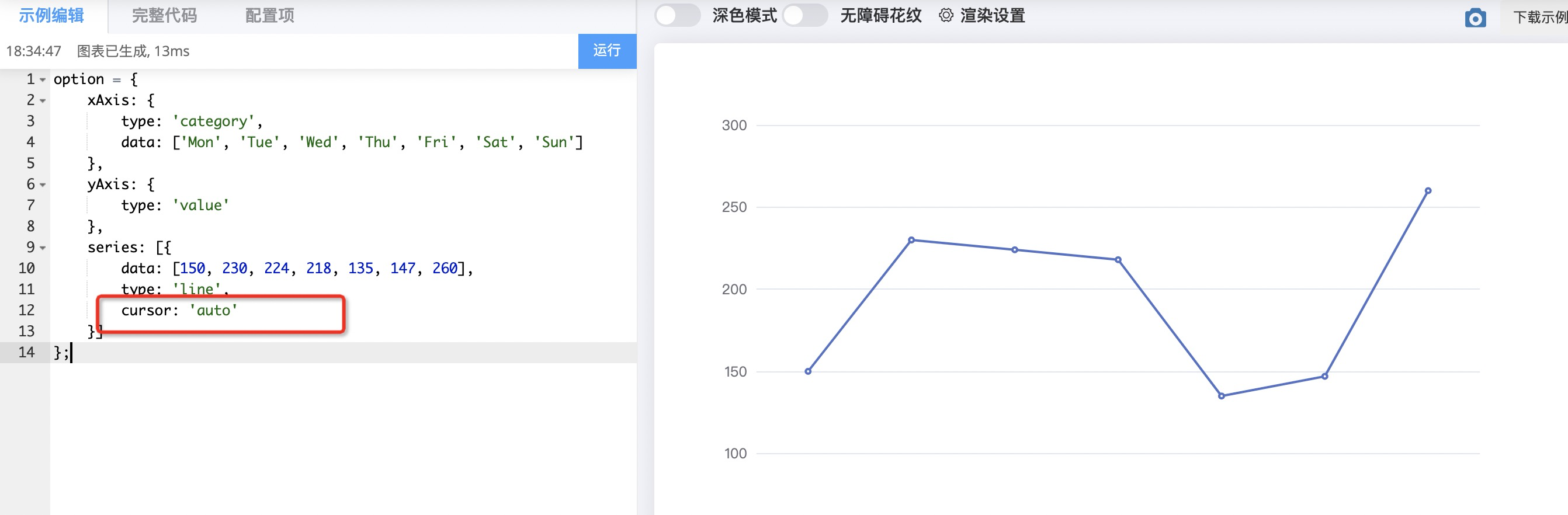Collapse the fold arrow on line 1
The height and width of the screenshot is (515, 1568).
pos(43,79)
